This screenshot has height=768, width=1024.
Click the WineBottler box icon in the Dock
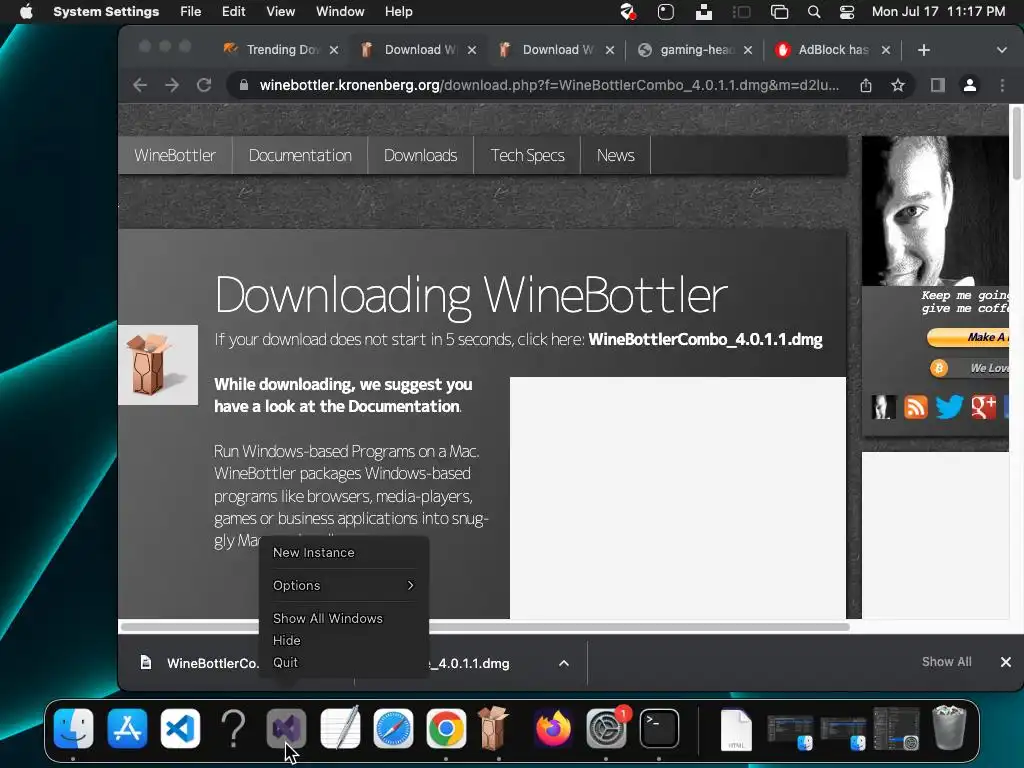point(493,728)
